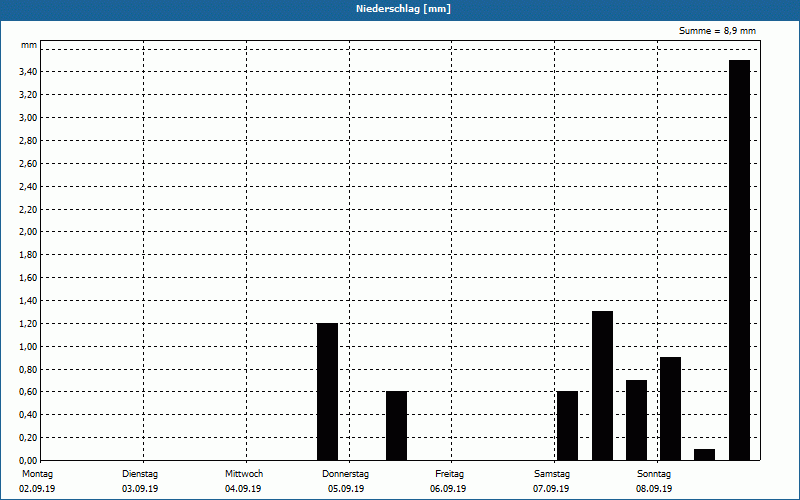Click the date 06.09.19

point(448,489)
